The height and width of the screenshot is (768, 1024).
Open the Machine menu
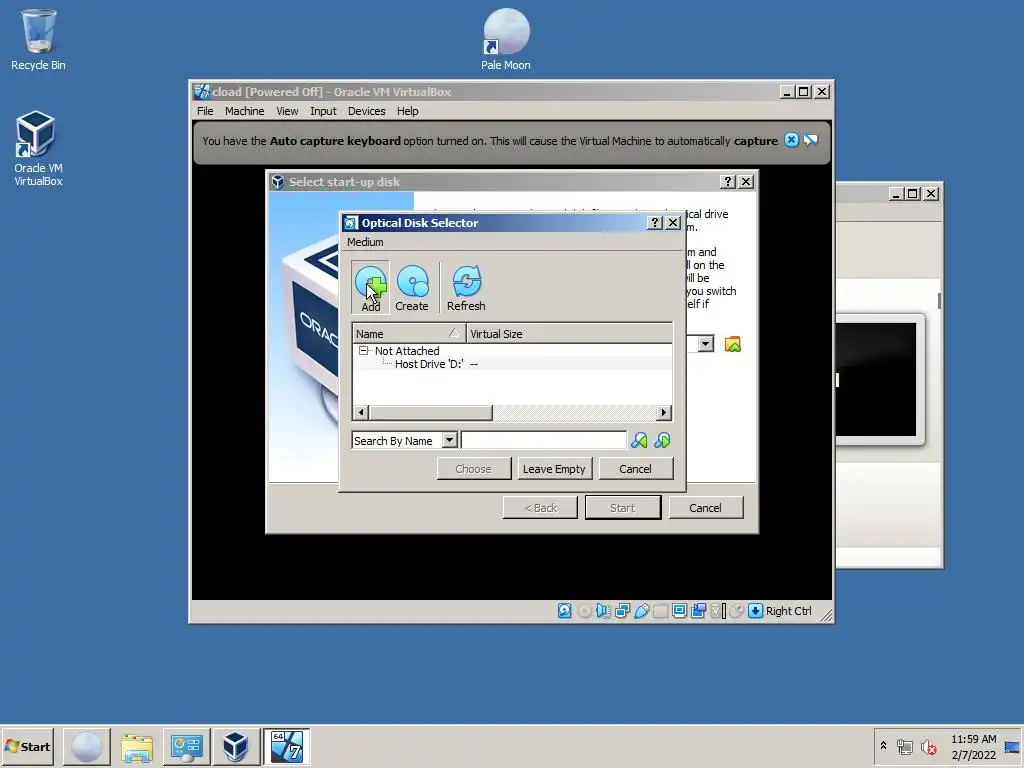(245, 111)
